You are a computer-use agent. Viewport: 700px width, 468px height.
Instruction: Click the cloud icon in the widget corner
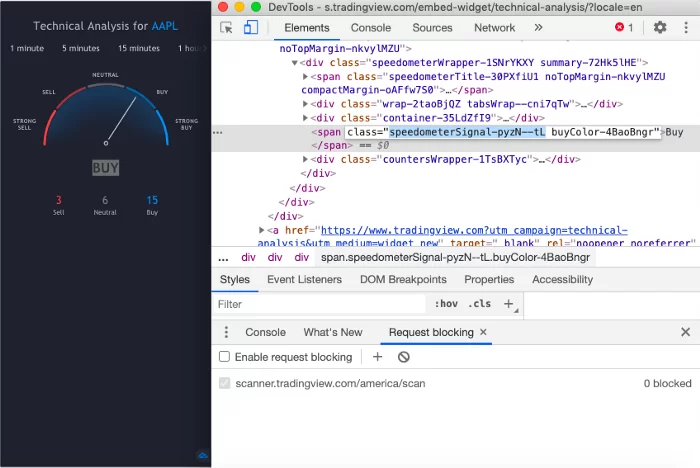click(x=203, y=455)
